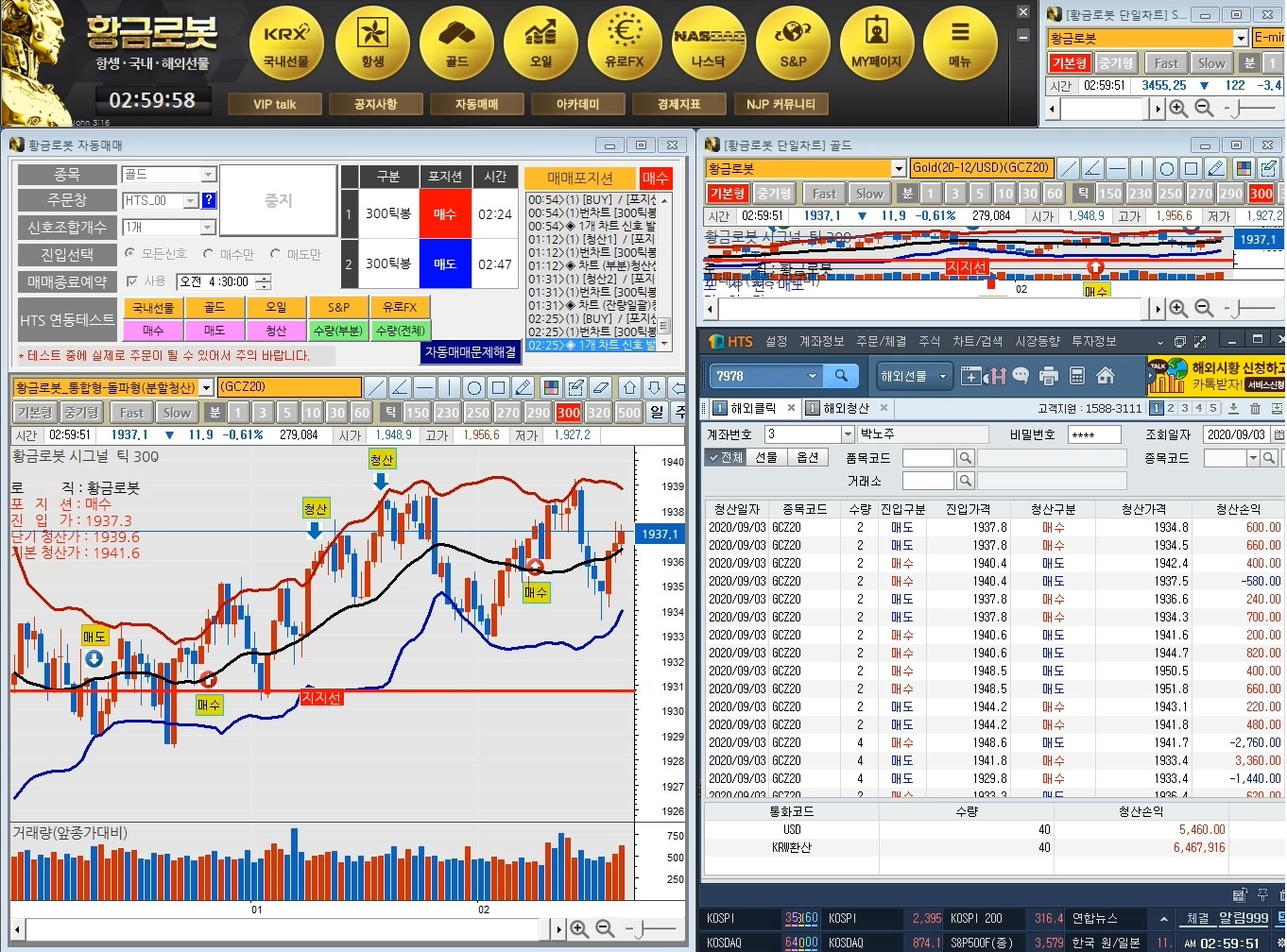Open 황금로봇 dropdown in gold single chart window
The height and width of the screenshot is (952, 1287).
[899, 168]
